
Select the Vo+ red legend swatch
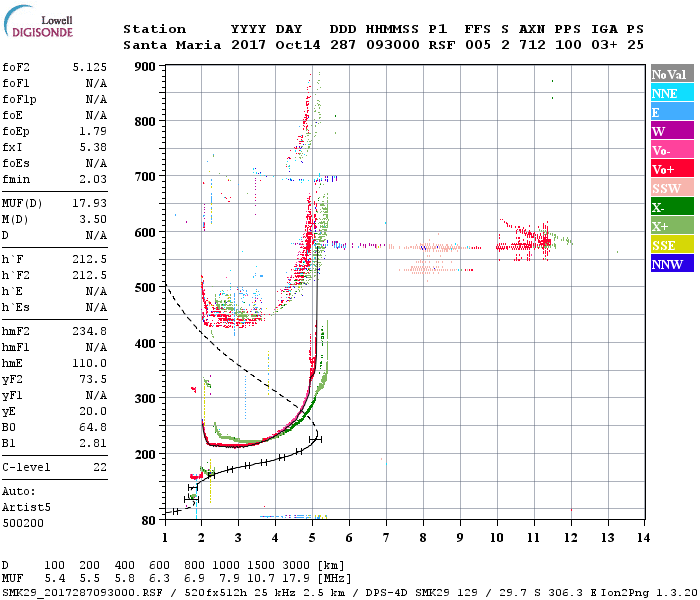(x=672, y=169)
